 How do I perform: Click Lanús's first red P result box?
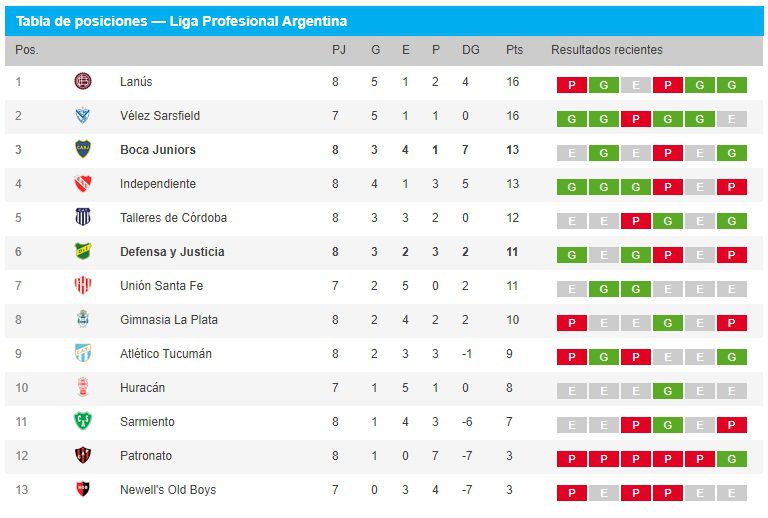[571, 85]
